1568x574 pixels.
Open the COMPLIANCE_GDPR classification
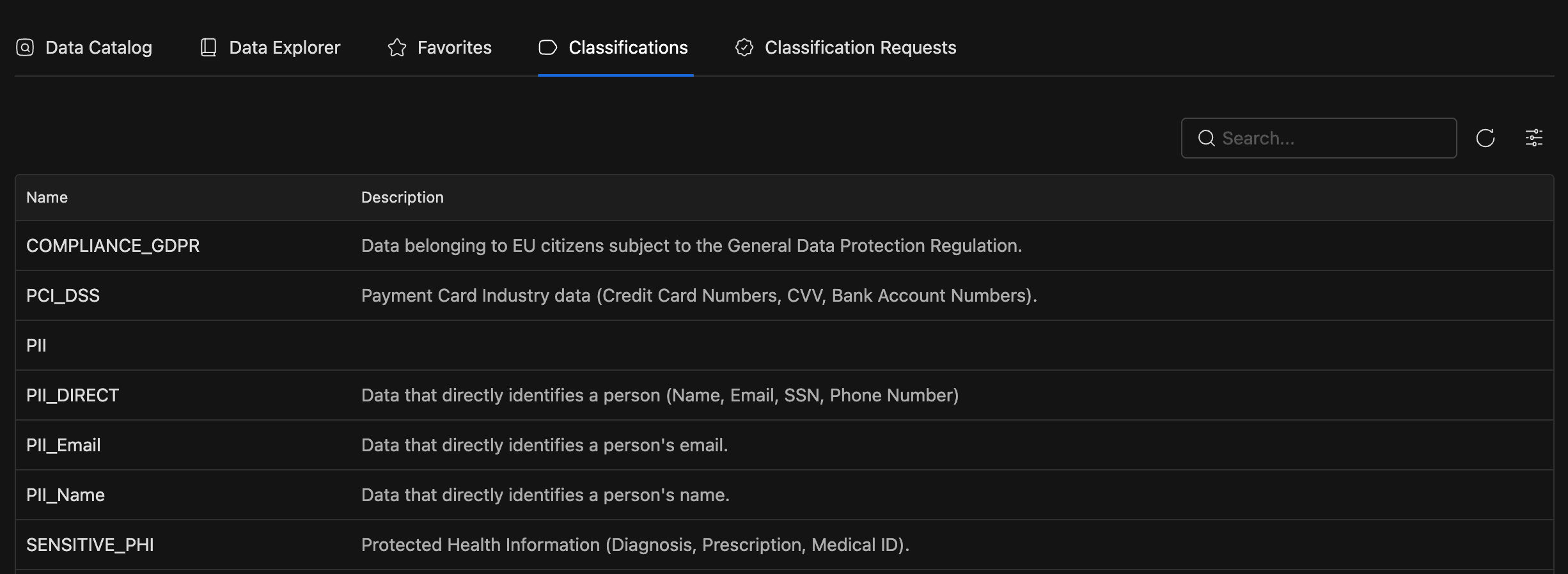[x=113, y=246]
